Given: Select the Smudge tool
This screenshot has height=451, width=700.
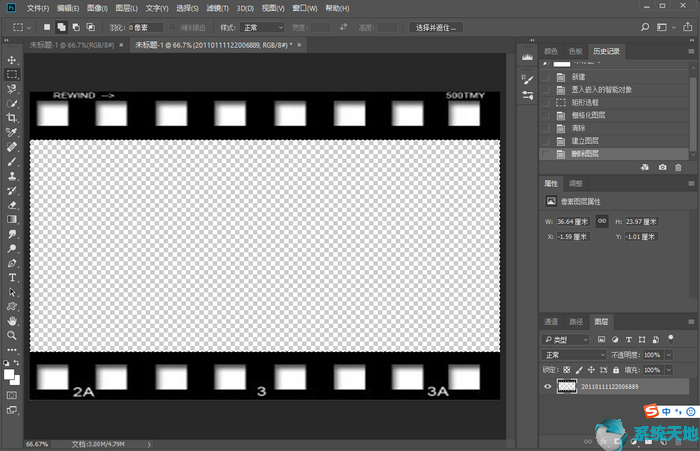Looking at the screenshot, I should [12, 234].
